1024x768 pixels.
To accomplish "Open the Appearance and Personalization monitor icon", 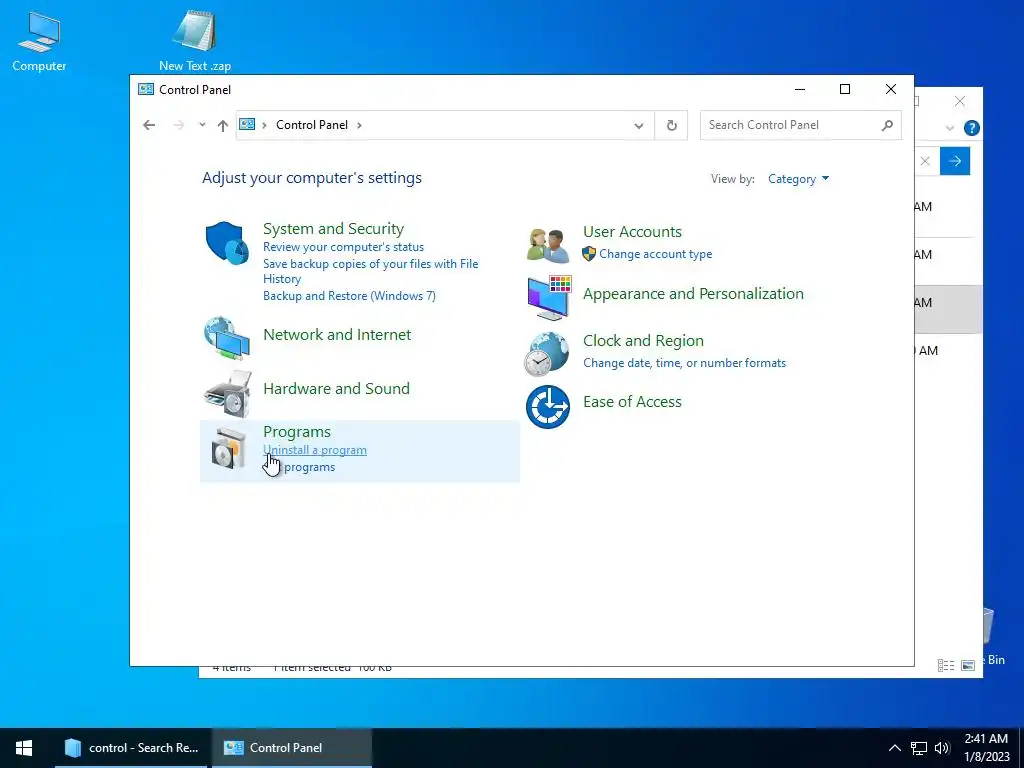I will pyautogui.click(x=549, y=297).
